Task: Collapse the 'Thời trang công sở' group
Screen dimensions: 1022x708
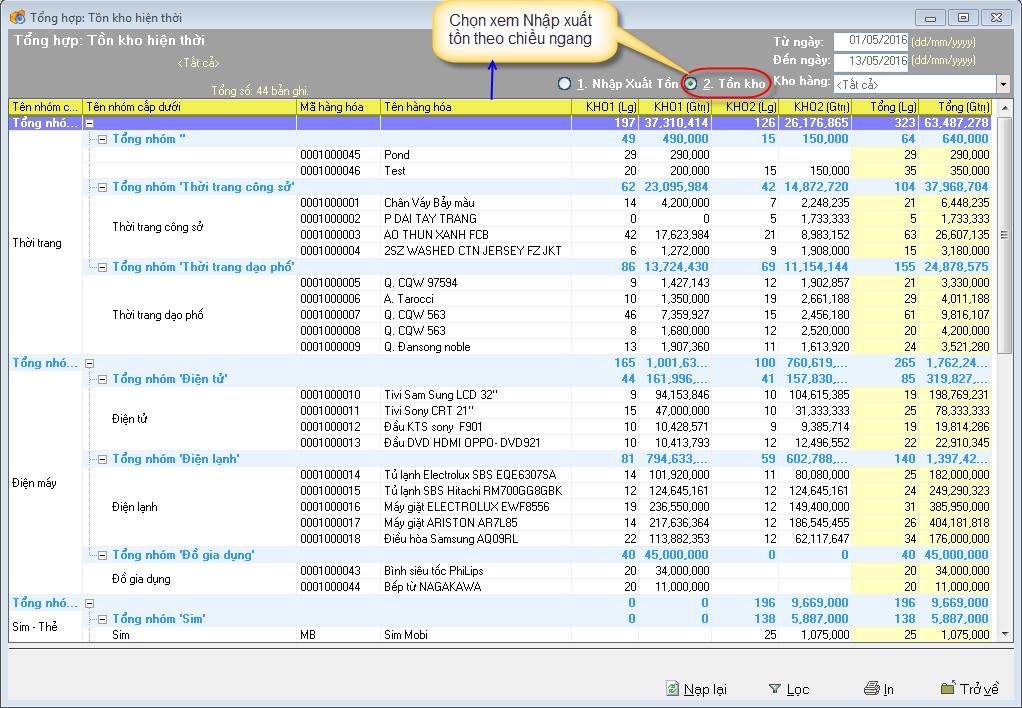Action: [x=101, y=187]
